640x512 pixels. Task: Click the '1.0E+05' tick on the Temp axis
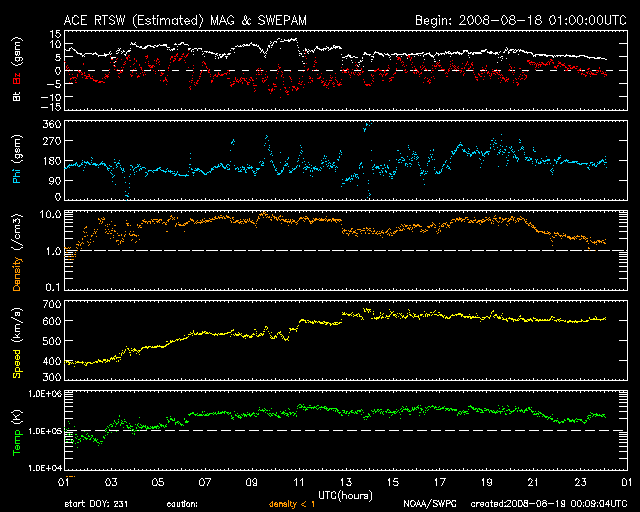coord(45,431)
